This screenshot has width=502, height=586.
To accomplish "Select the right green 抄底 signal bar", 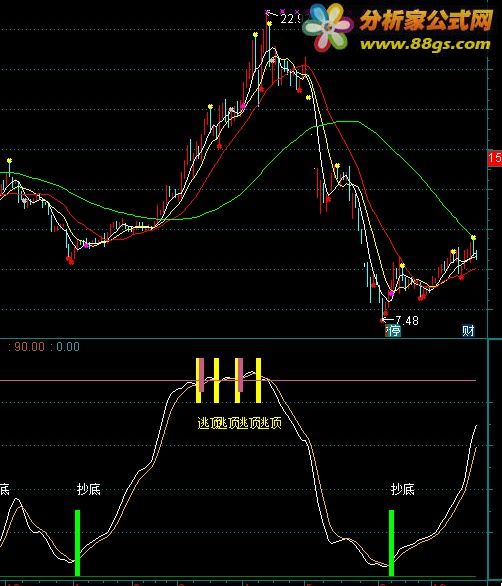I will pyautogui.click(x=391, y=543).
